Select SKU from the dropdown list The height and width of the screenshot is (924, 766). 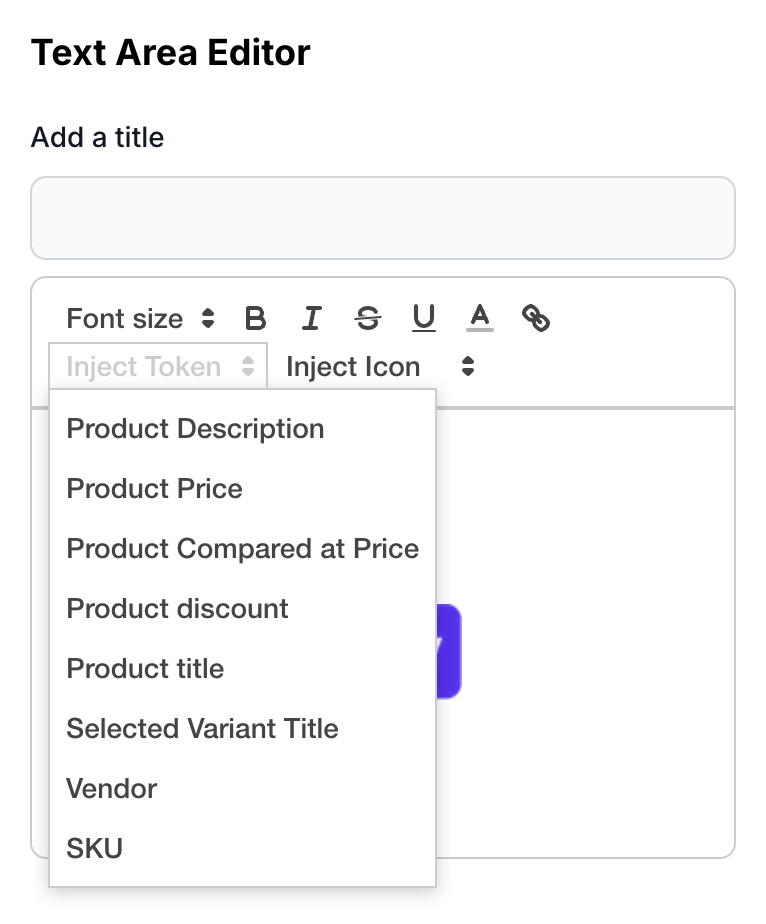tap(95, 849)
